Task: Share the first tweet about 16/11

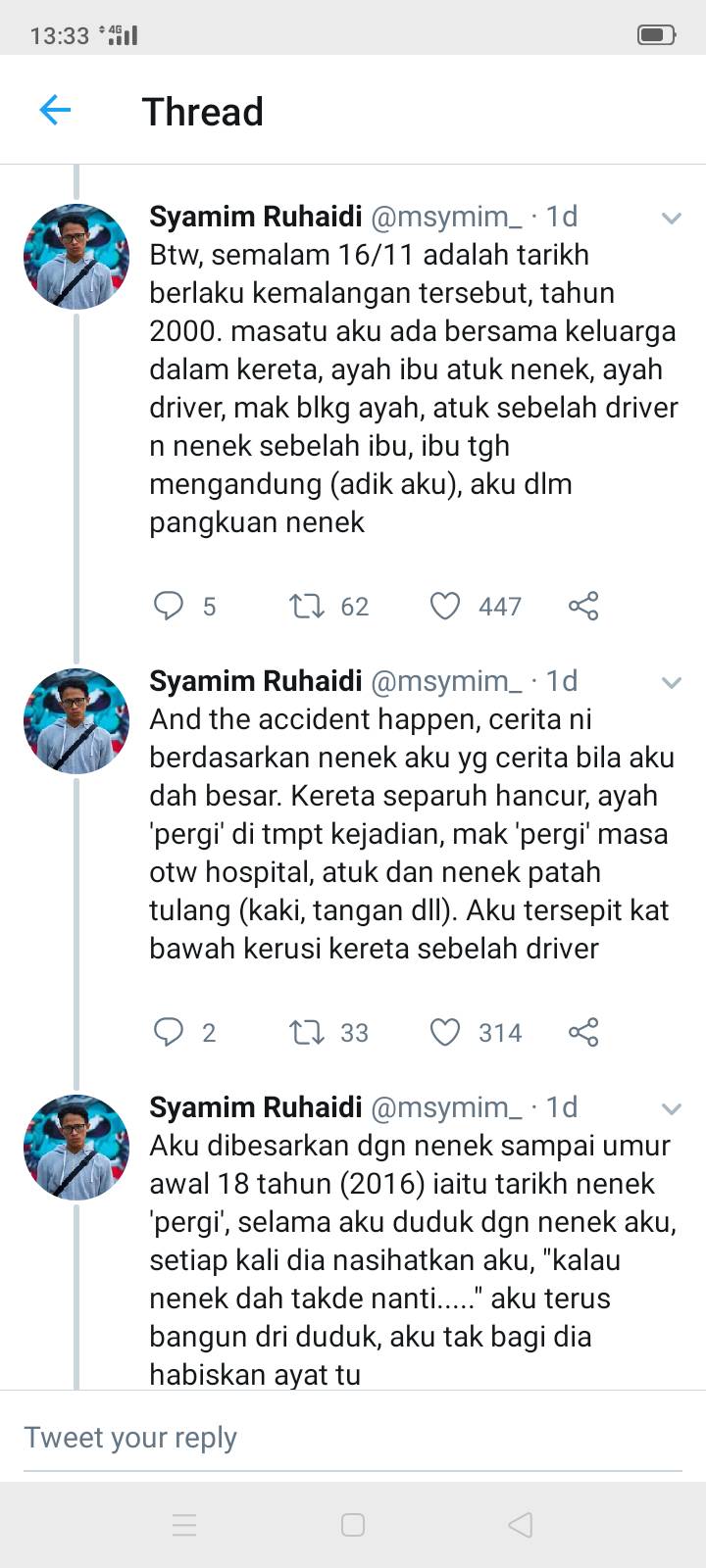Action: tap(583, 606)
